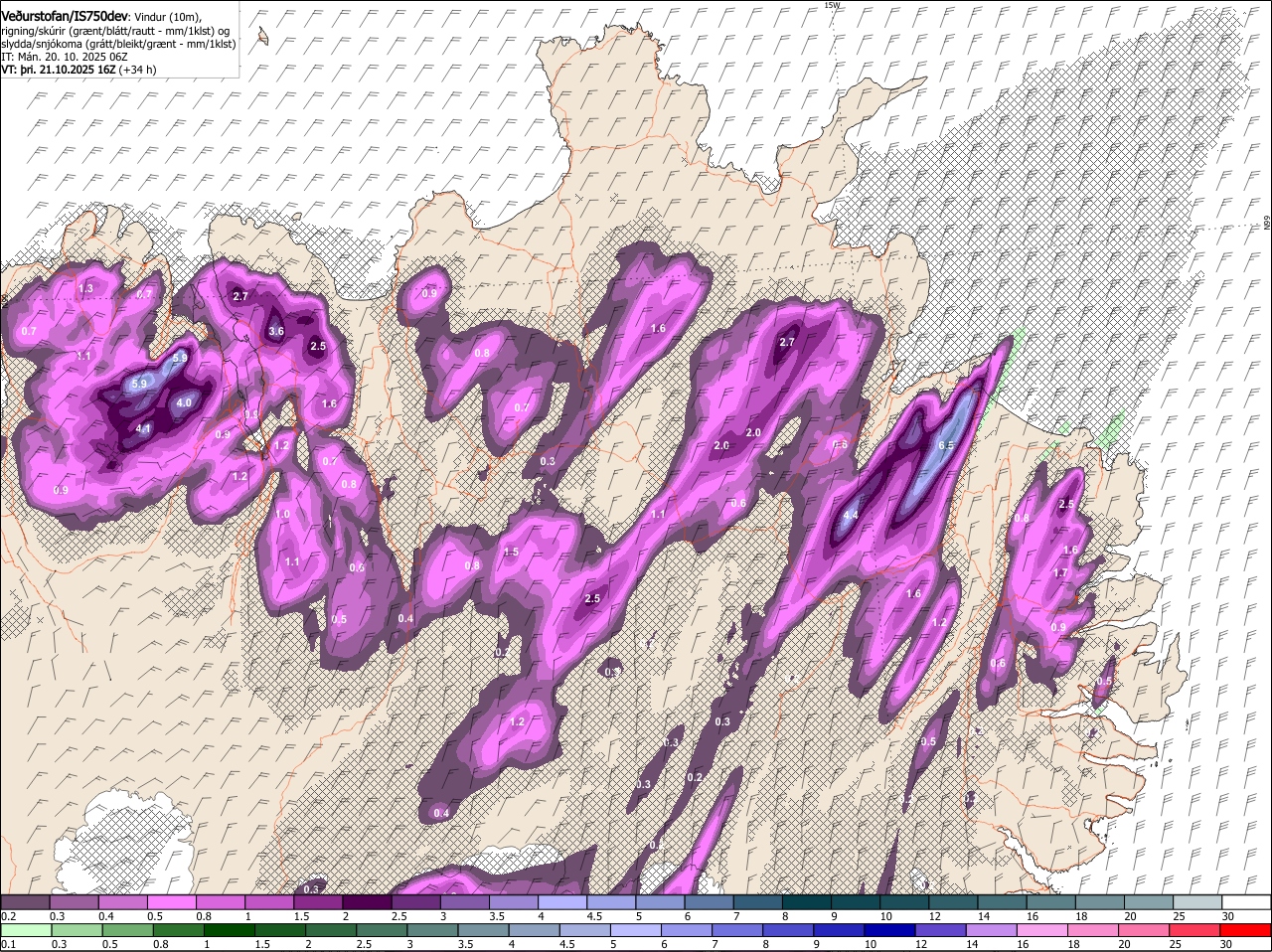This screenshot has height=952, width=1272.
Task: Click upper legend swatch between 0.2 and 0.3
Action: click(x=25, y=901)
